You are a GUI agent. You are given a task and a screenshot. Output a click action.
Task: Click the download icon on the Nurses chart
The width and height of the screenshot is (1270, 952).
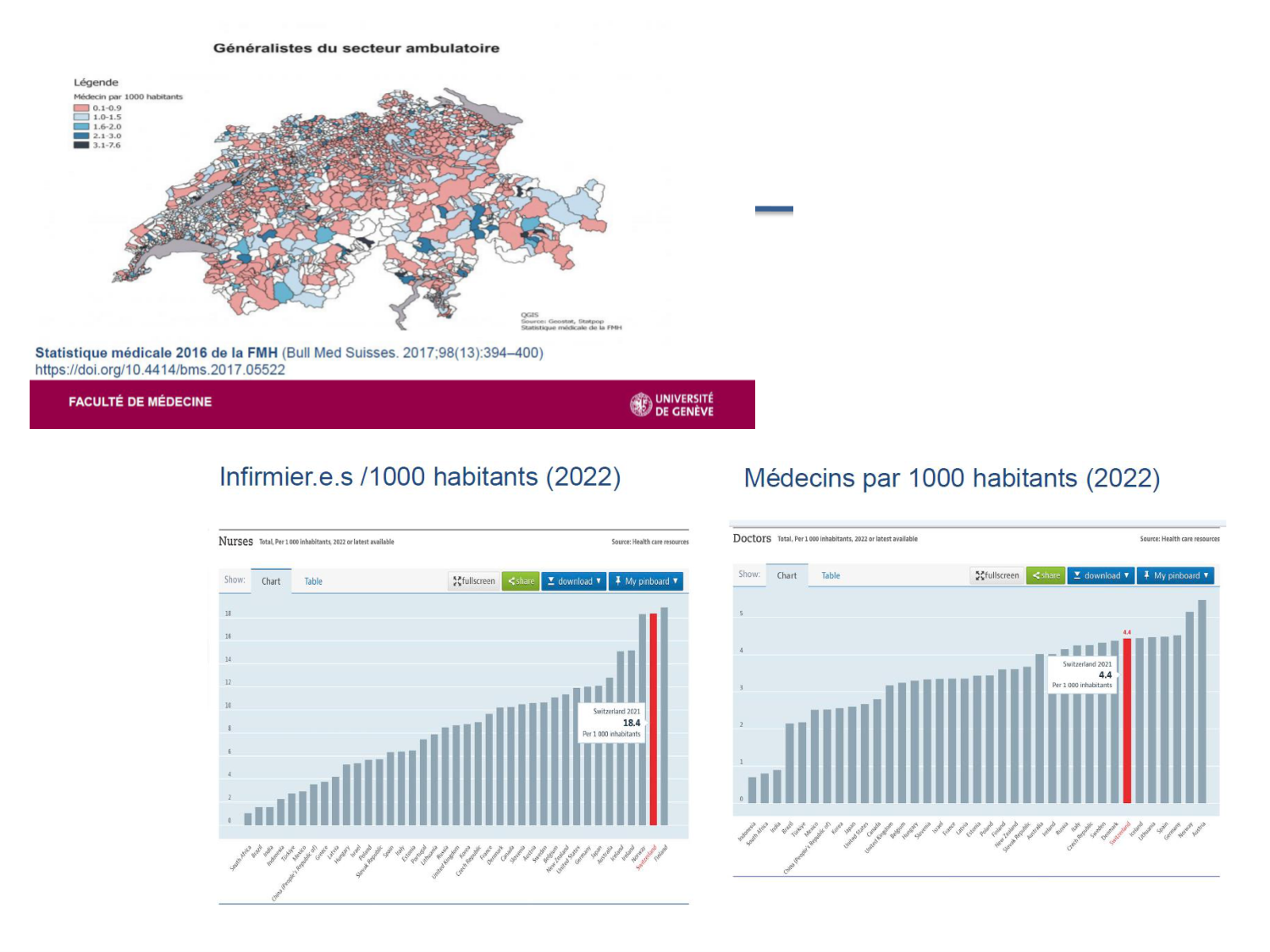551,581
